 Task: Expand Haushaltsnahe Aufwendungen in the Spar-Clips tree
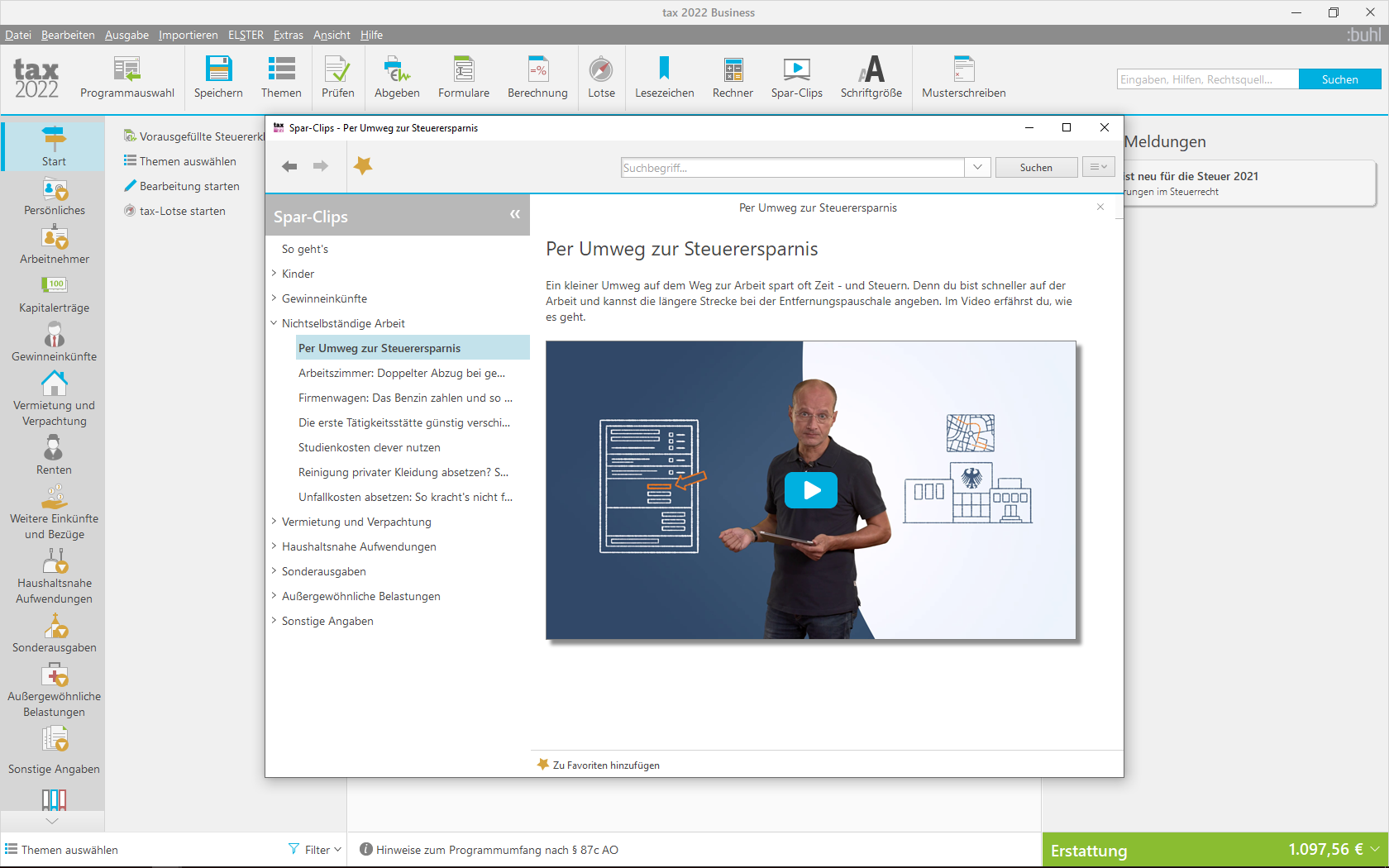pos(274,546)
